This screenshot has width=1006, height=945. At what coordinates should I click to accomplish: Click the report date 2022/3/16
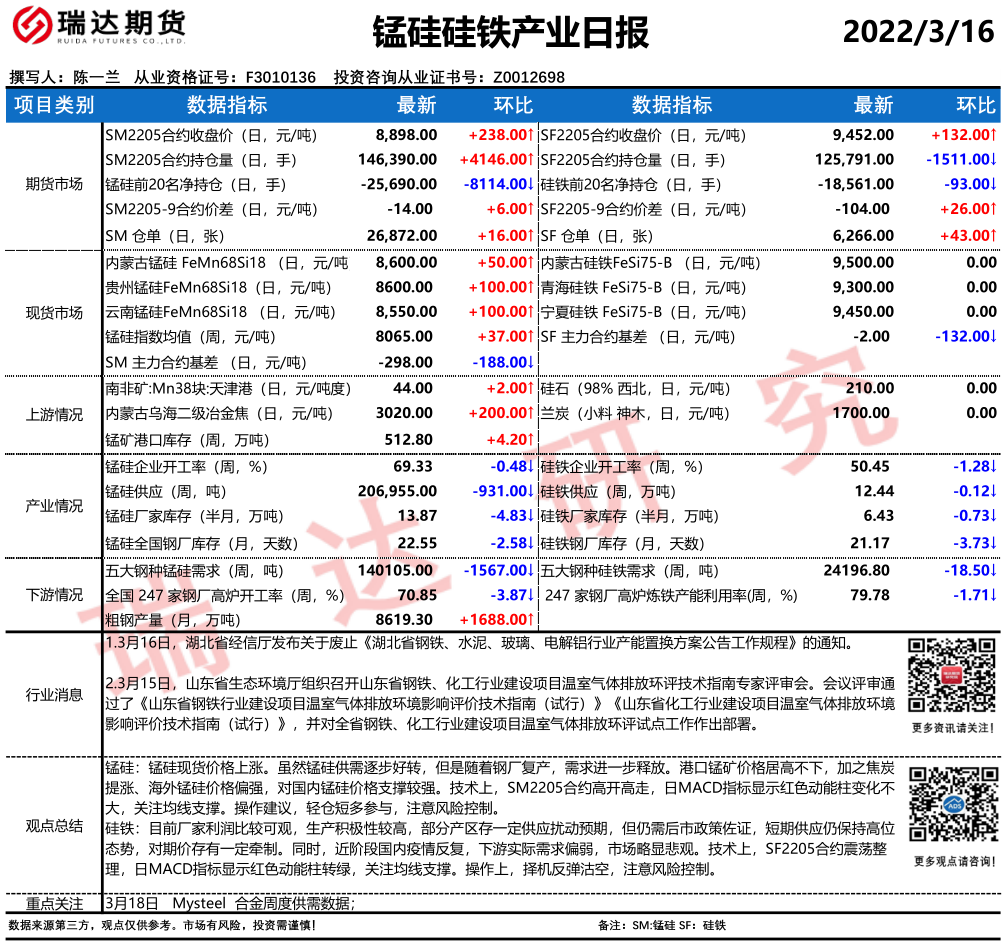[x=919, y=32]
